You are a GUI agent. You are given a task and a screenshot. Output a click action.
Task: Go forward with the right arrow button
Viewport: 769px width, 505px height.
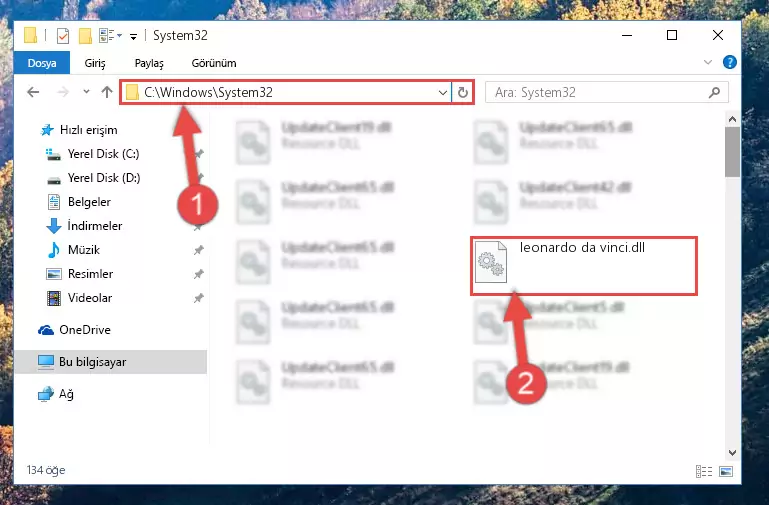[x=63, y=92]
